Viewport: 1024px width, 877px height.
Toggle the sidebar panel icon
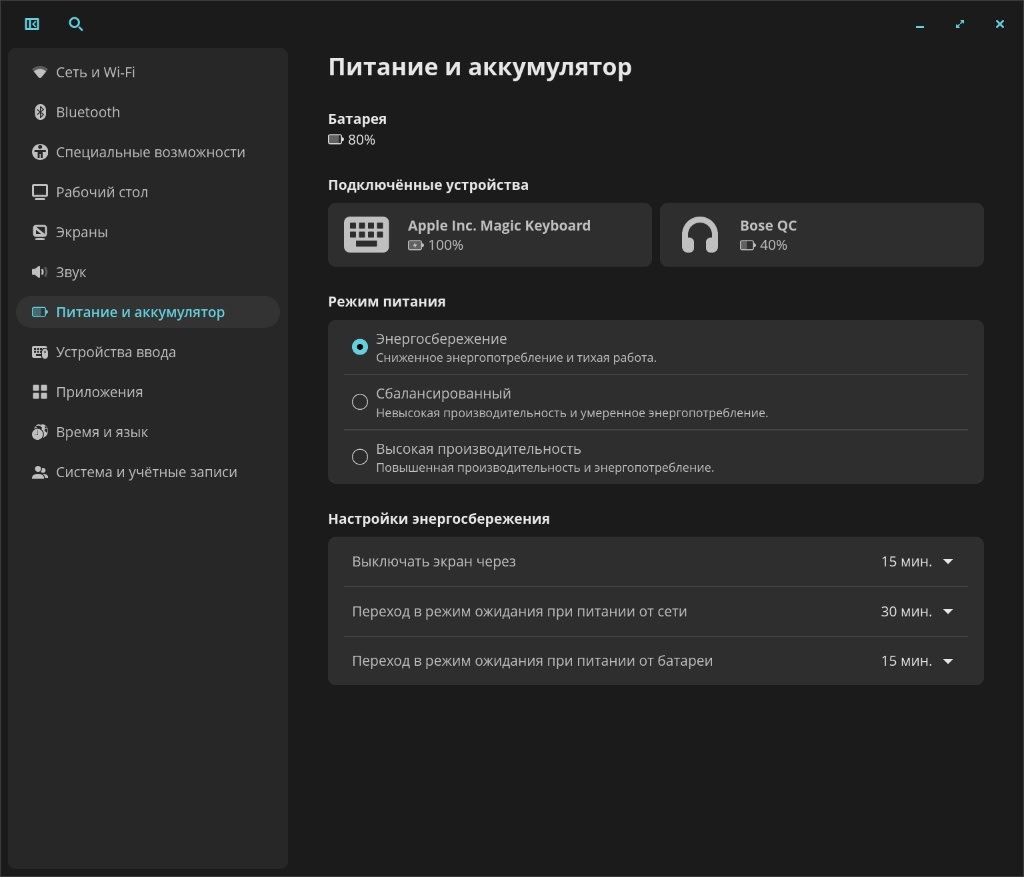[x=32, y=24]
